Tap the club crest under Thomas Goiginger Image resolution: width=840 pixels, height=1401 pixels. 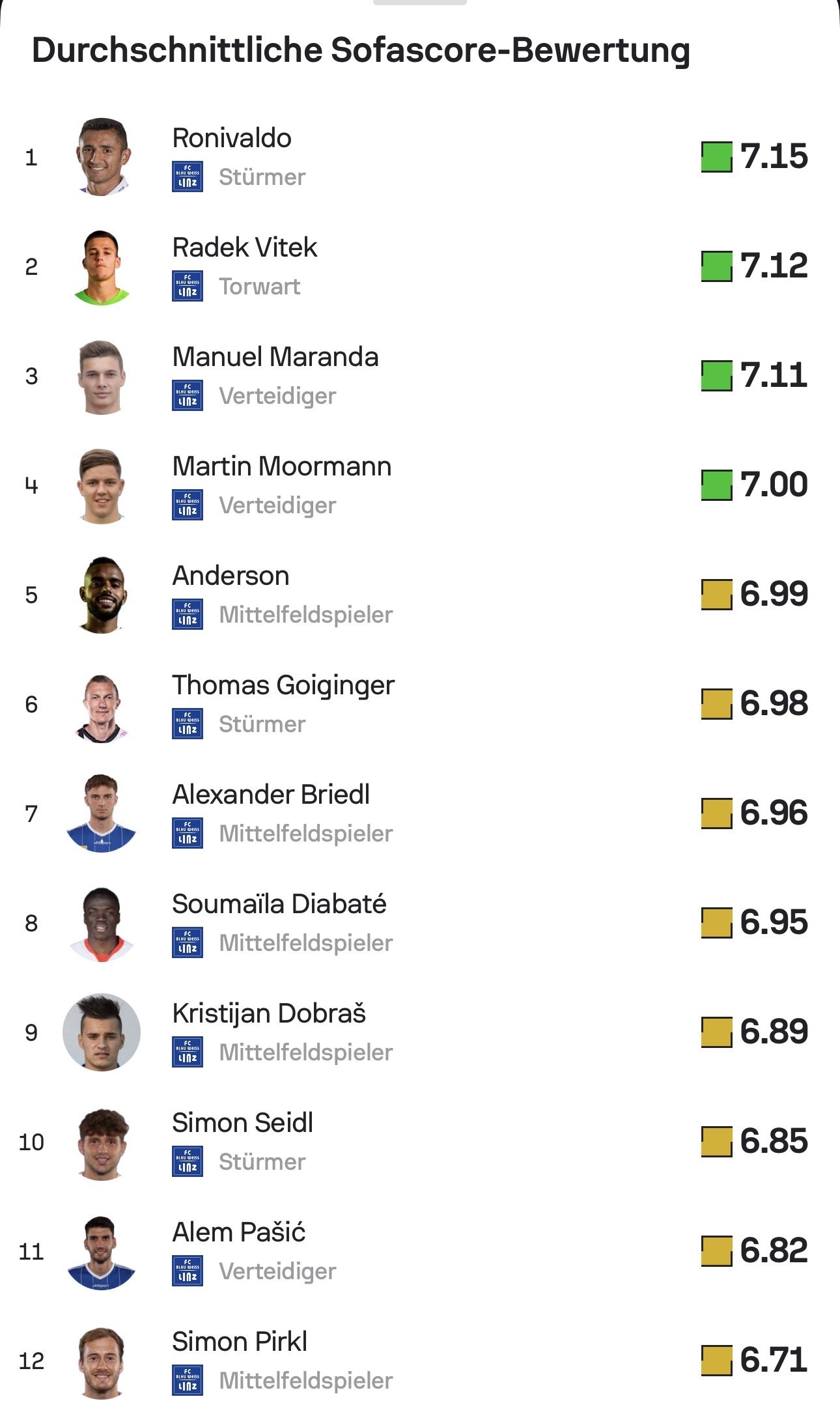[x=188, y=724]
